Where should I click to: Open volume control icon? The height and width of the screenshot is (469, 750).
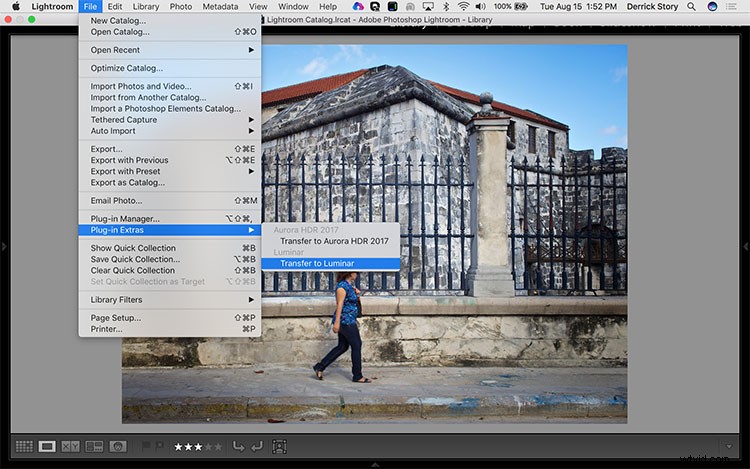click(481, 6)
